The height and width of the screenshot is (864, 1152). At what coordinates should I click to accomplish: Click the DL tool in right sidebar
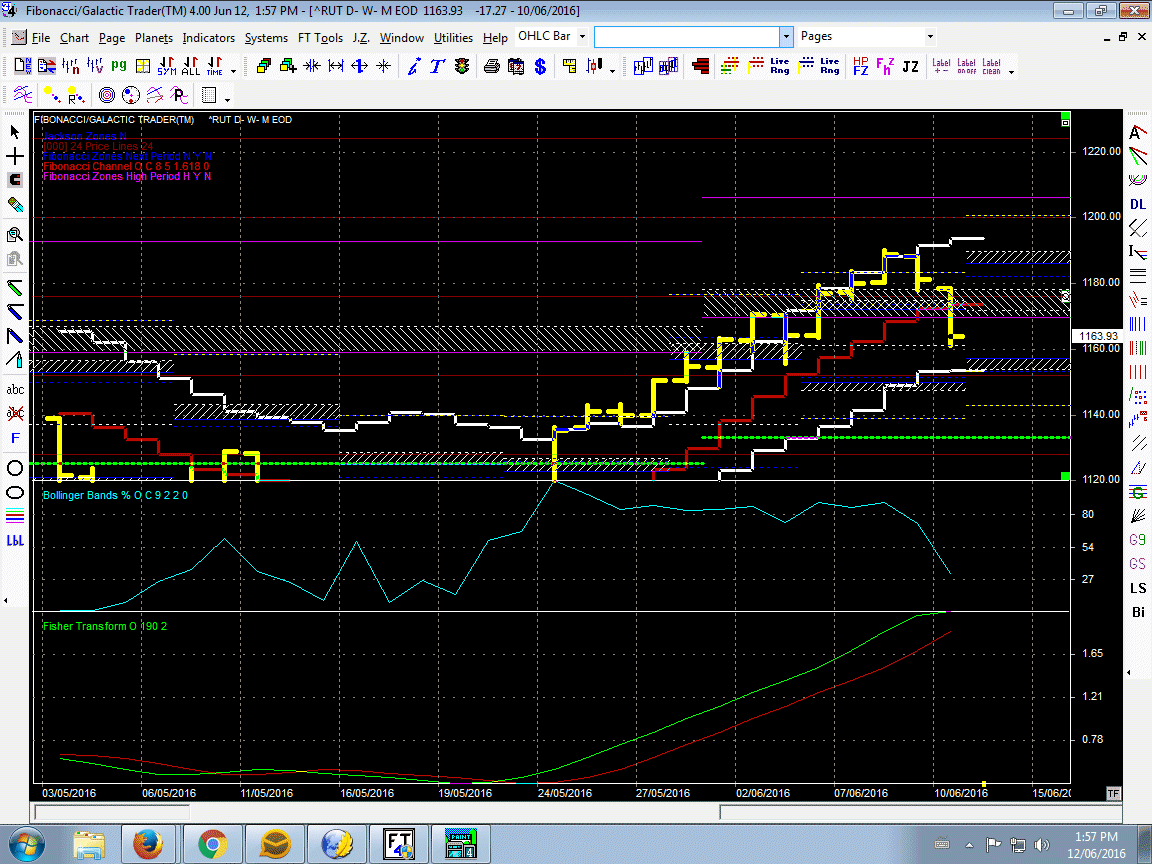click(x=1137, y=204)
